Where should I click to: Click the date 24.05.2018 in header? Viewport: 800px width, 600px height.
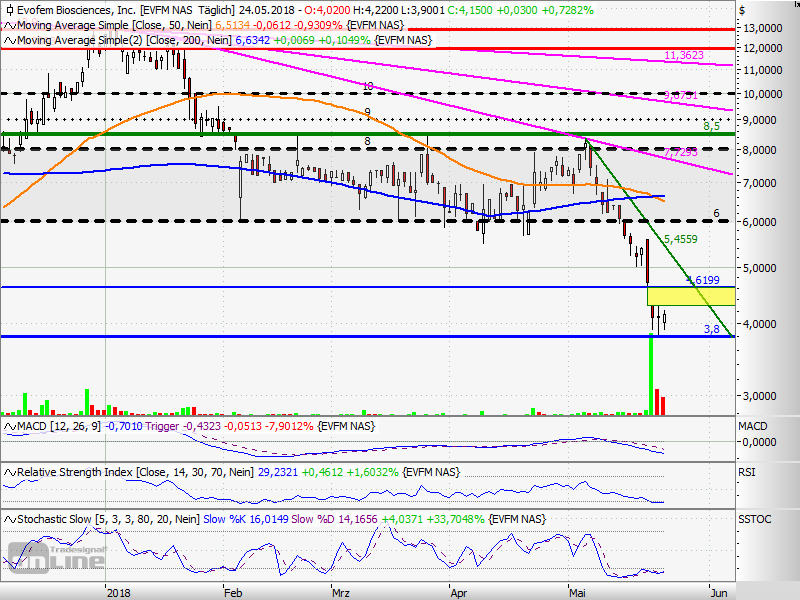[267, 10]
